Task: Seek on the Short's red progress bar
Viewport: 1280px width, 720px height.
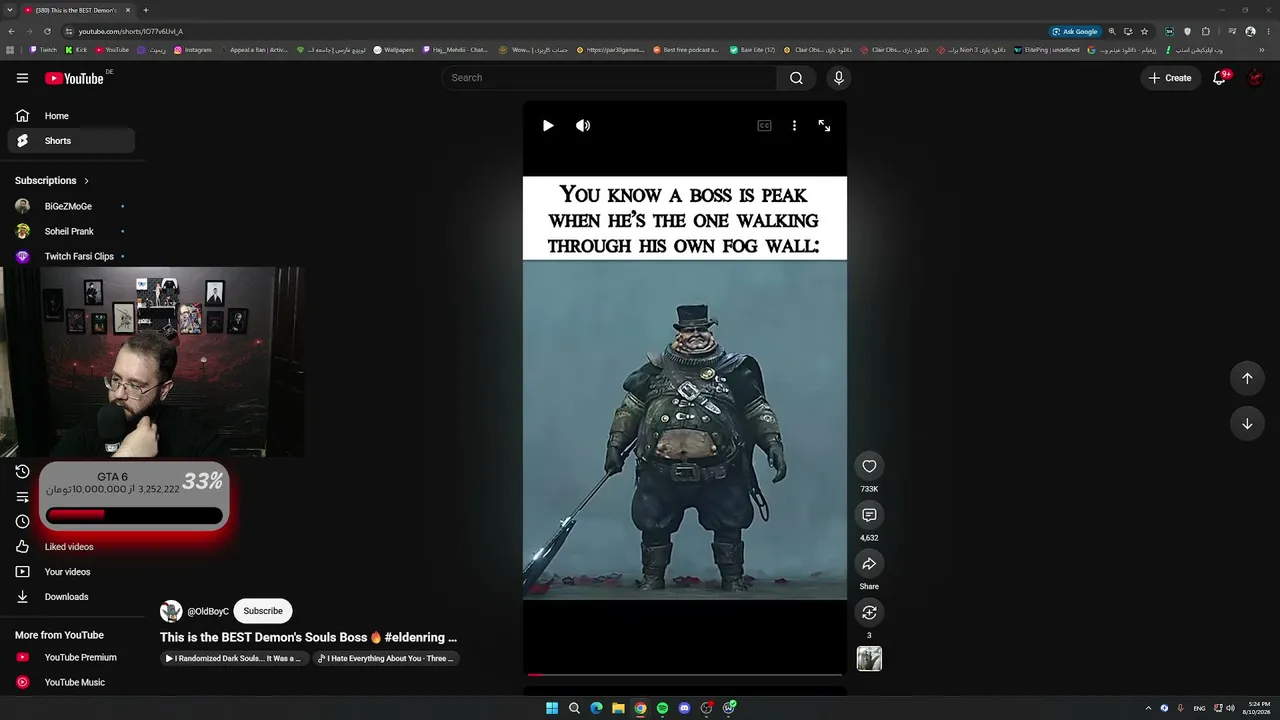Action: [685, 675]
